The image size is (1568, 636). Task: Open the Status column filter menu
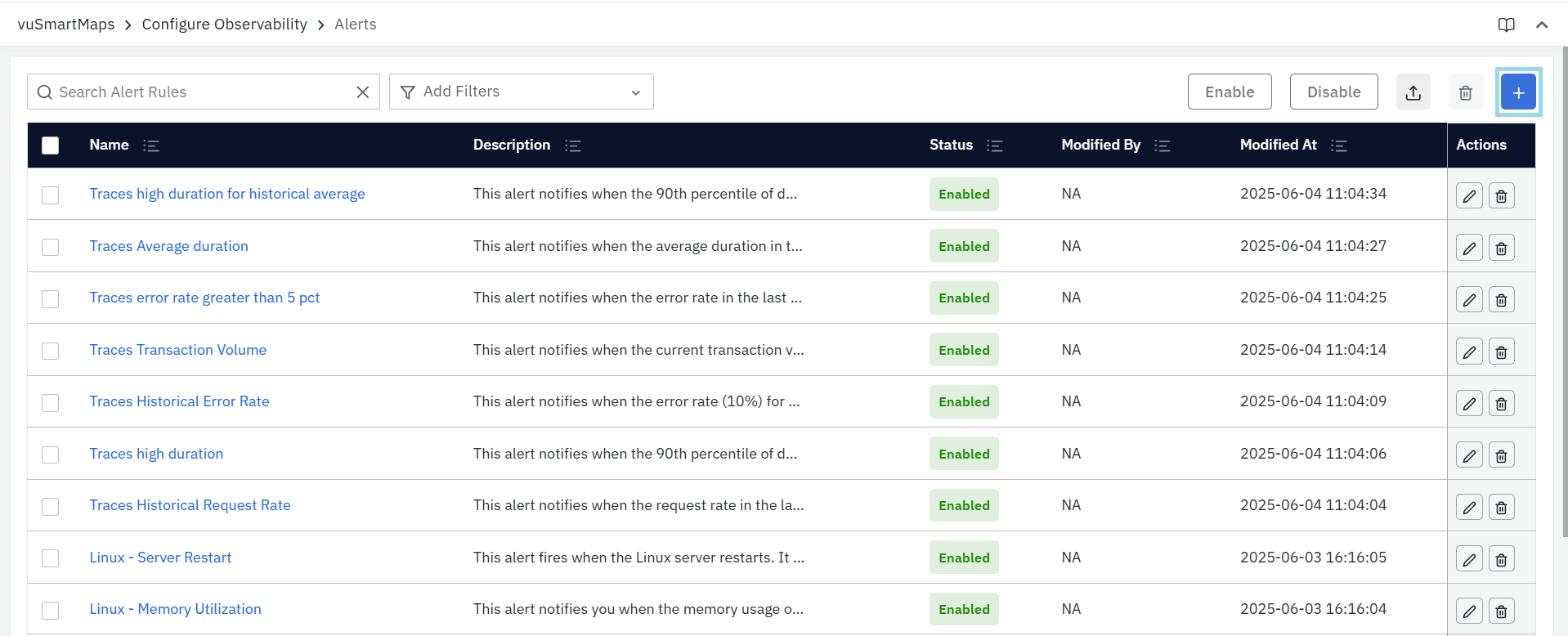click(994, 146)
